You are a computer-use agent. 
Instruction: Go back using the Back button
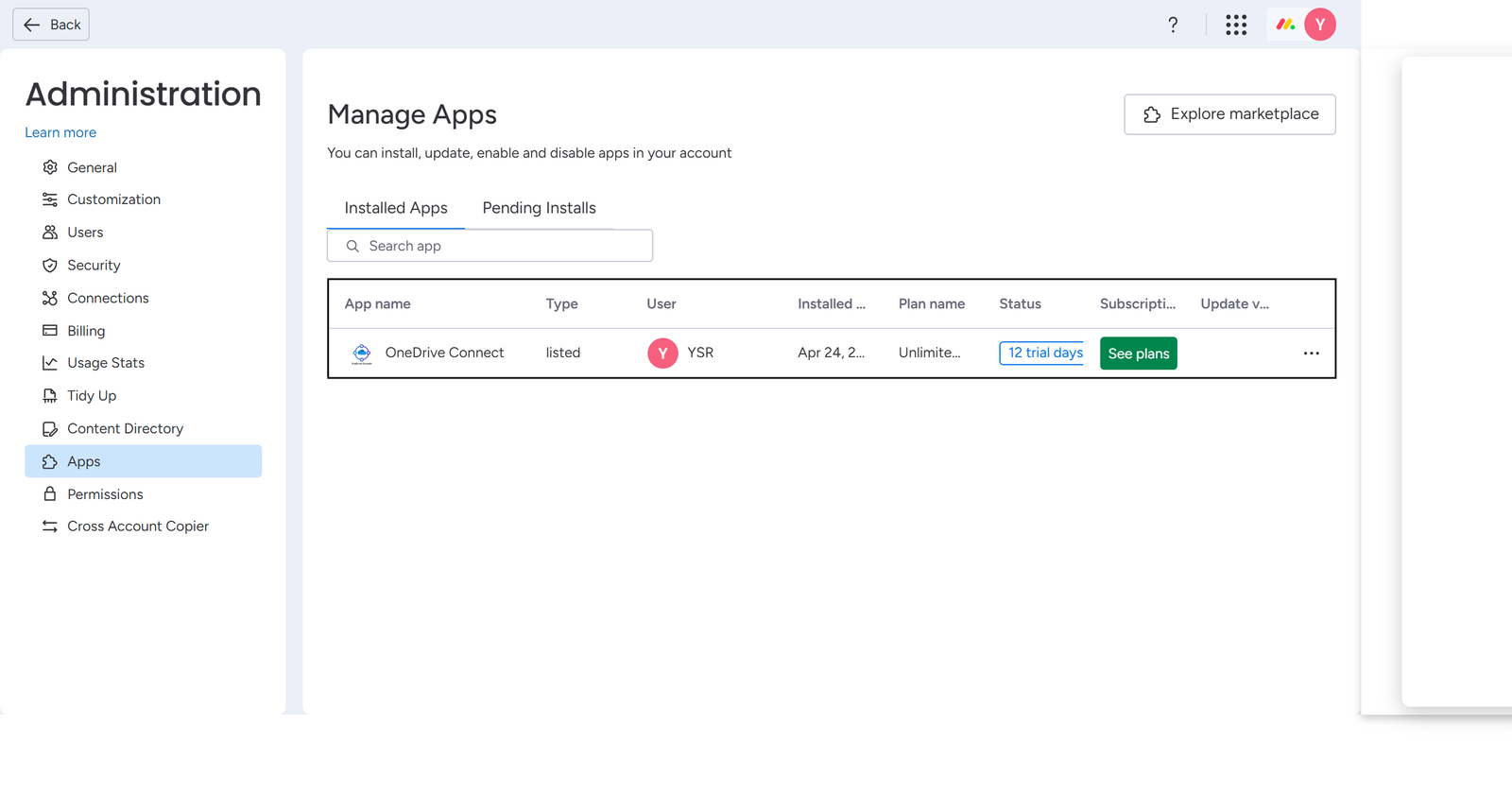click(x=51, y=25)
